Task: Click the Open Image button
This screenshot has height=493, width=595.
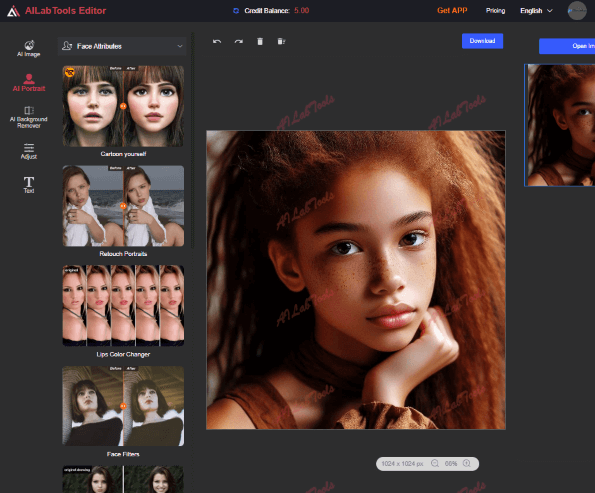Action: click(567, 46)
